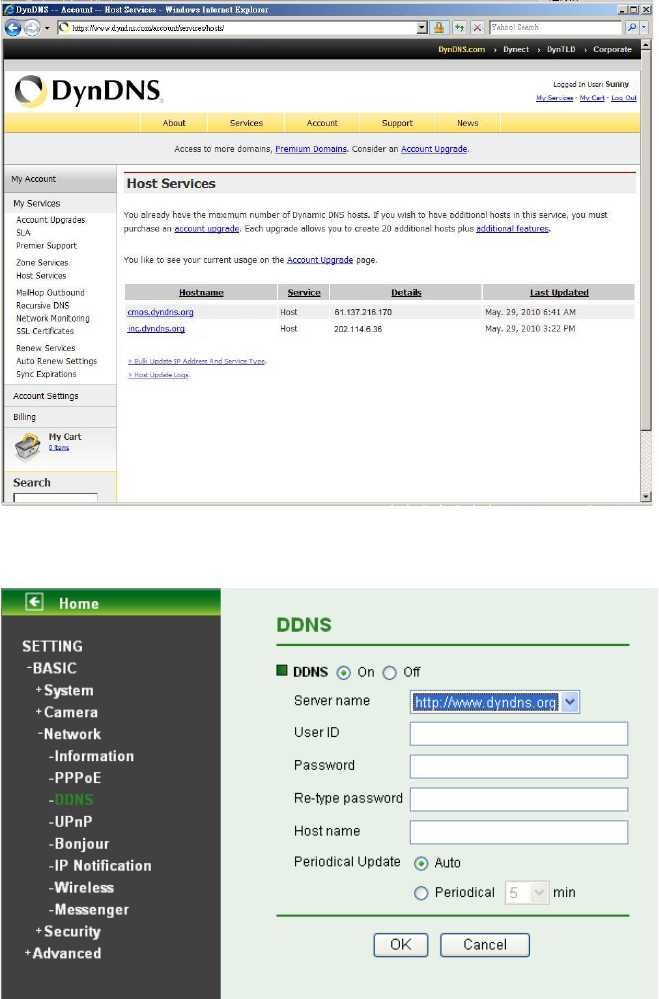The height and width of the screenshot is (999, 659).
Task: Open Account Settings sidebar section
Action: (46, 396)
